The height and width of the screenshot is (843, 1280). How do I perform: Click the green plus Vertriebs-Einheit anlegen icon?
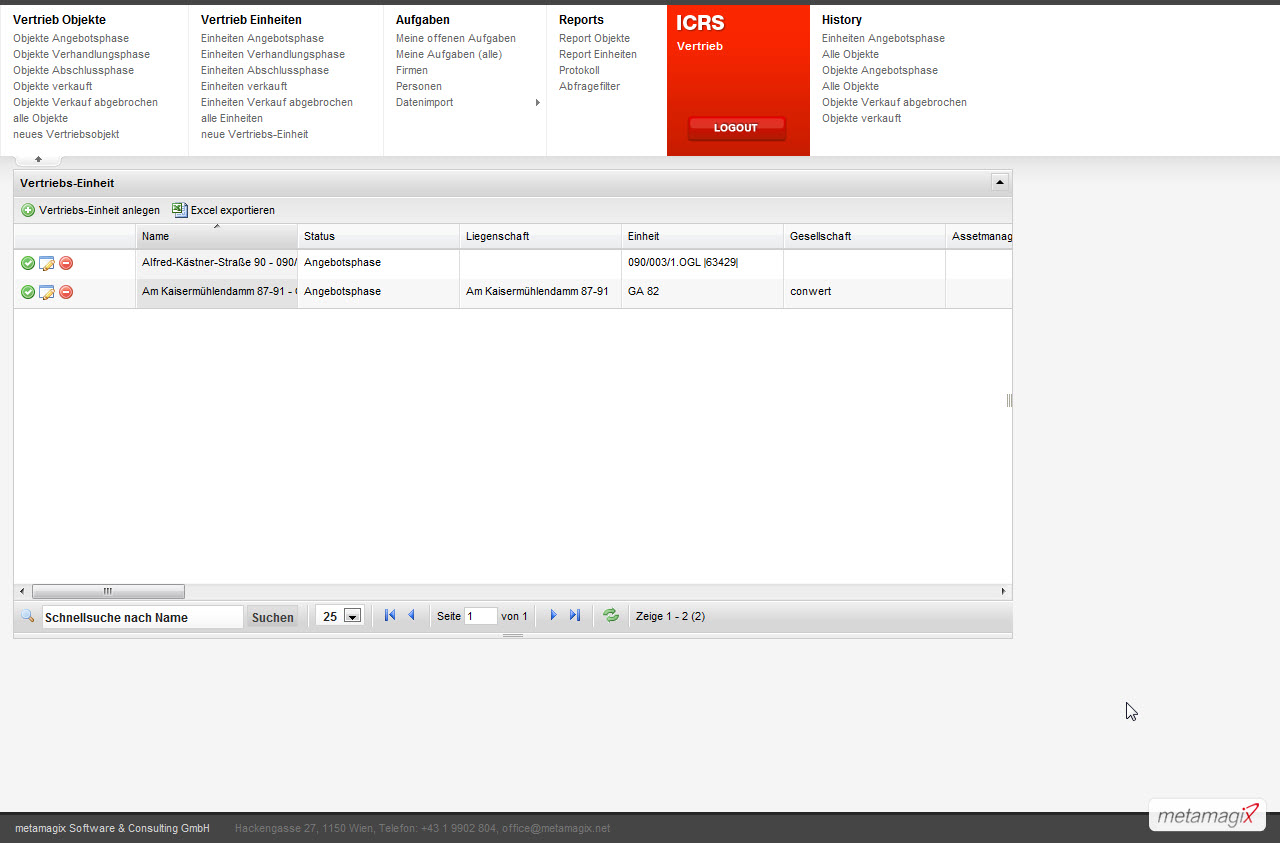(28, 210)
